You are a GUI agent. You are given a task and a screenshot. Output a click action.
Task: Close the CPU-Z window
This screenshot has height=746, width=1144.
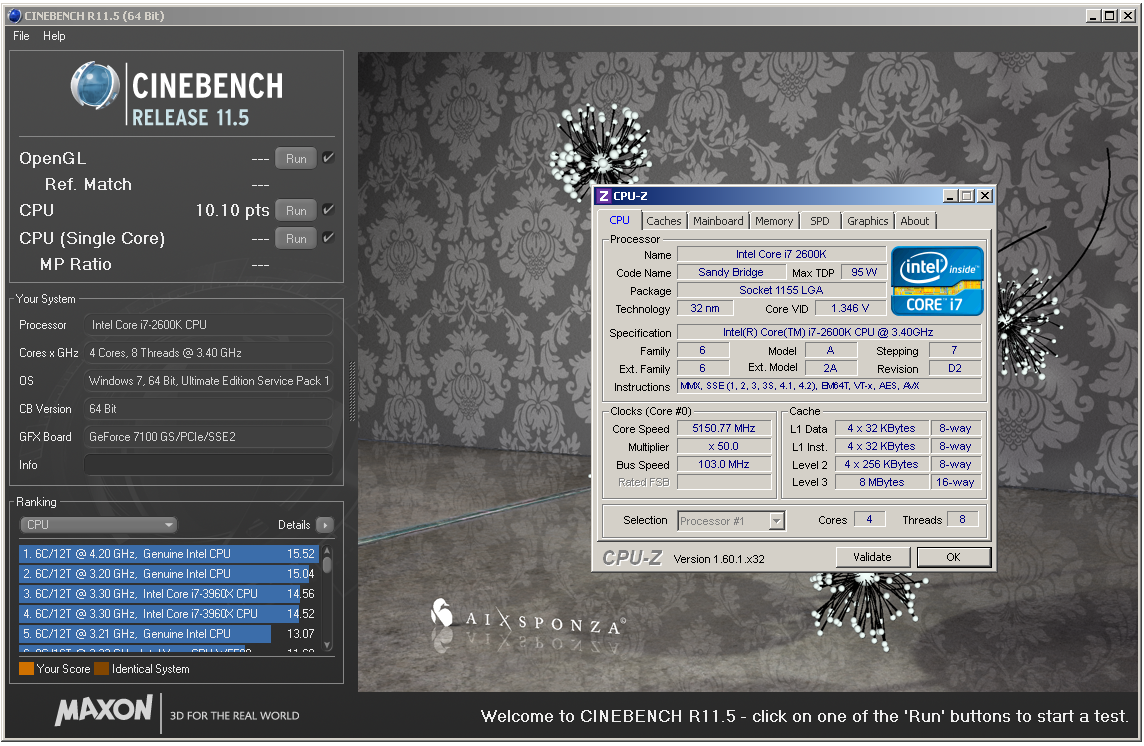click(985, 196)
